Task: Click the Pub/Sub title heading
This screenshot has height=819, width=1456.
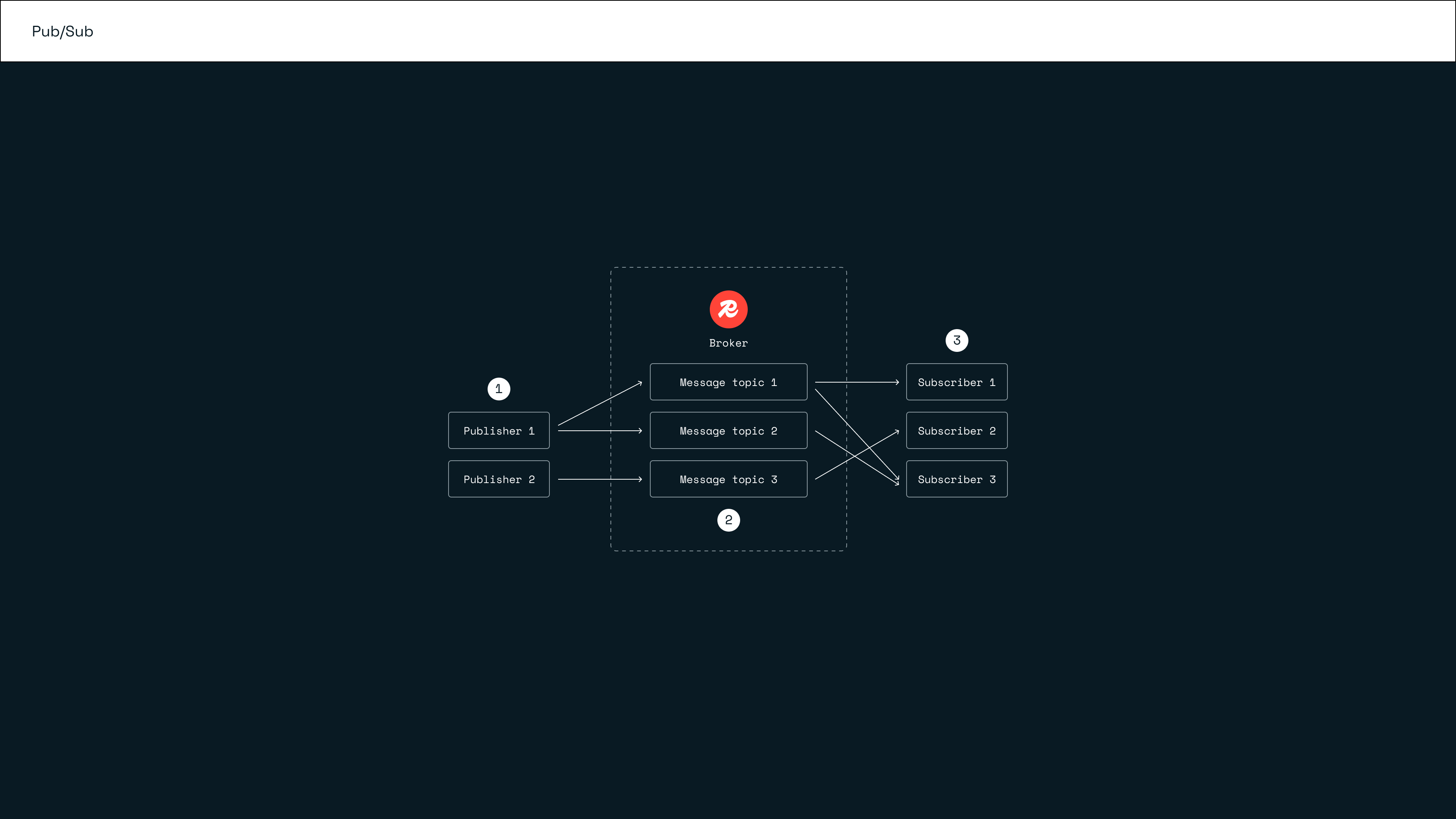Action: (62, 31)
